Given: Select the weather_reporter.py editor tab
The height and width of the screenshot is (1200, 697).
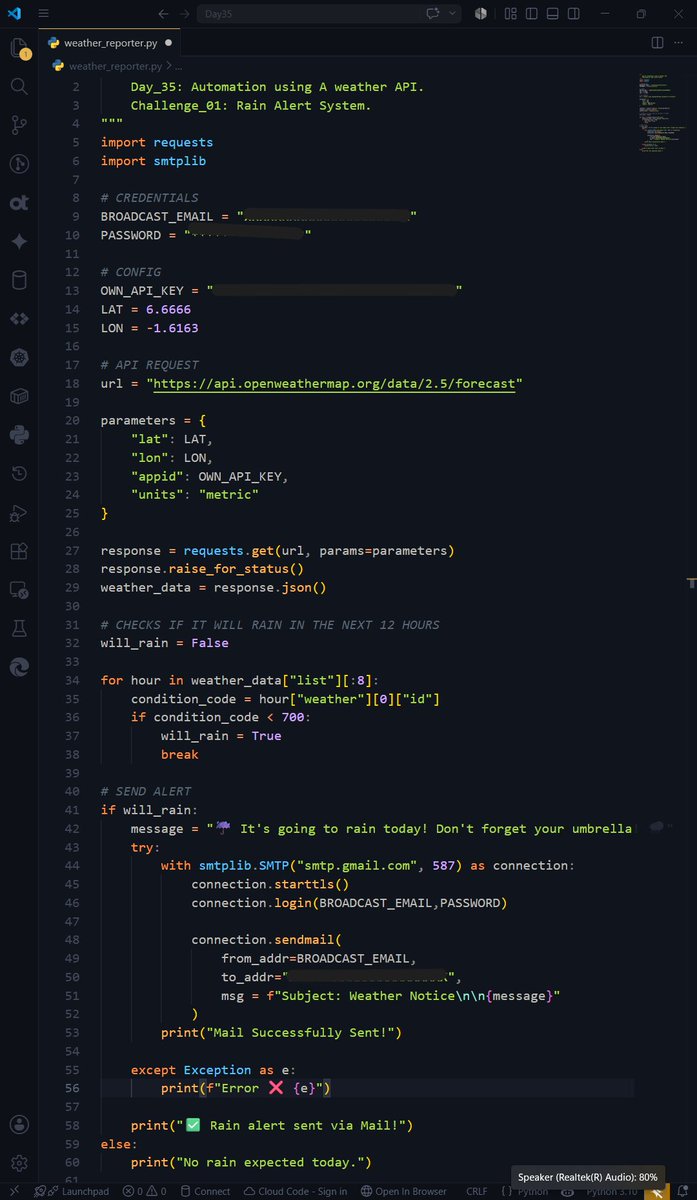Looking at the screenshot, I should point(109,43).
